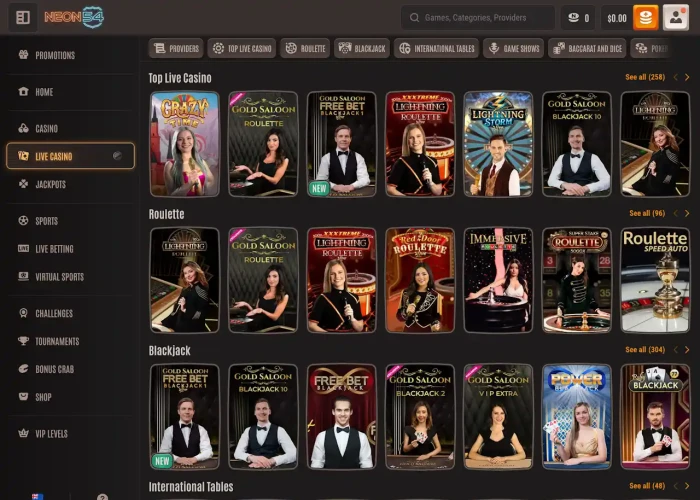Viewport: 700px width, 500px height.
Task: Open the Immersive Roulette thumbnail
Action: pyautogui.click(x=498, y=280)
